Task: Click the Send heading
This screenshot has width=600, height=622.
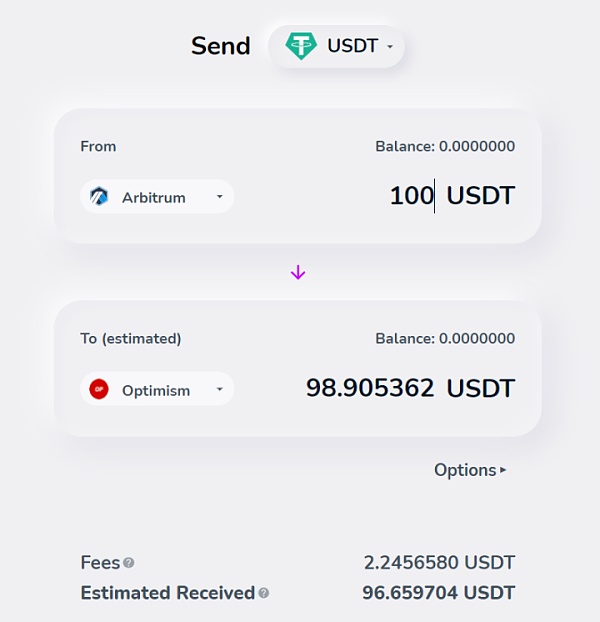Action: (x=221, y=46)
